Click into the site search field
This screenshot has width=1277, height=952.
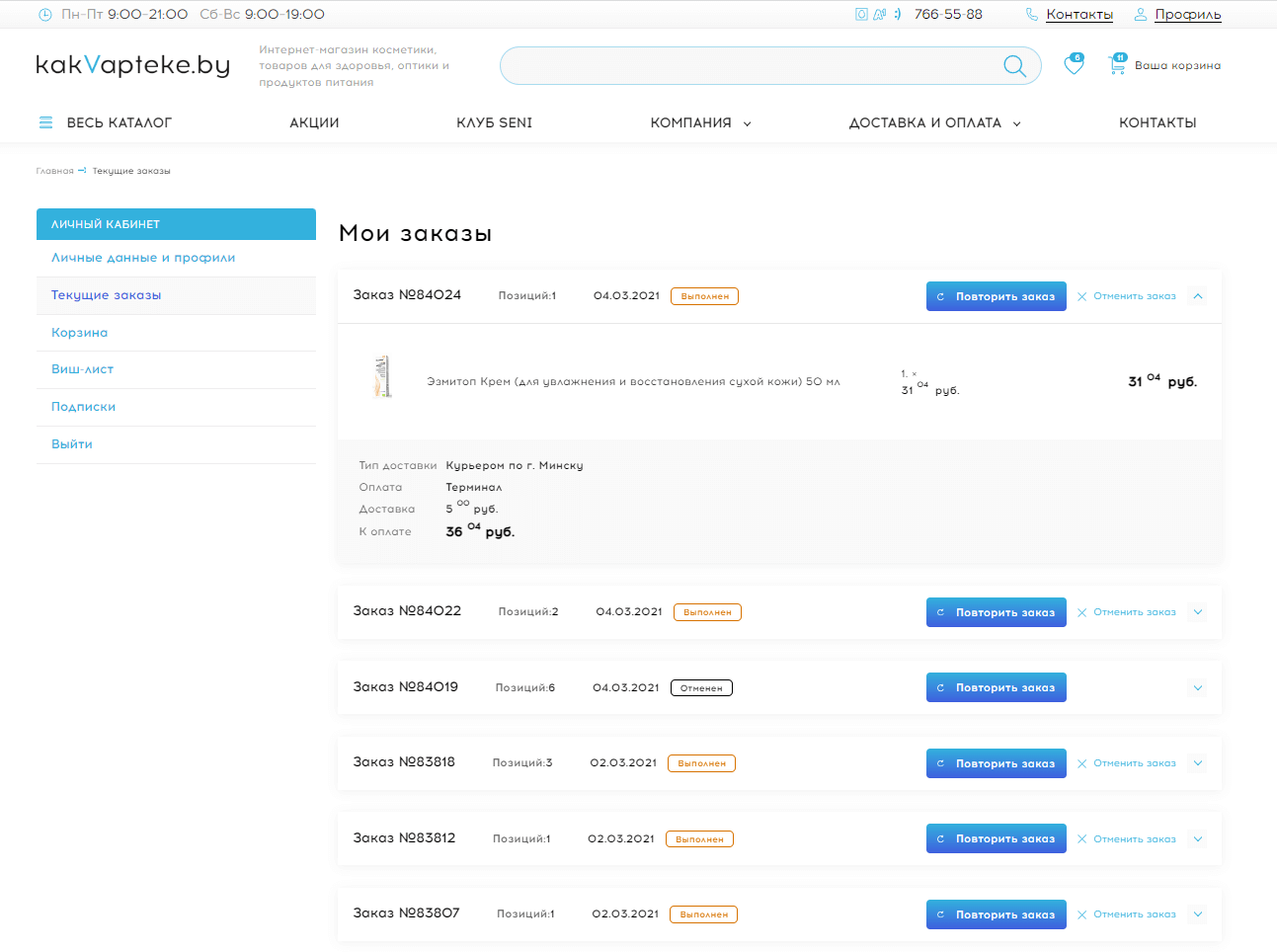coord(751,66)
